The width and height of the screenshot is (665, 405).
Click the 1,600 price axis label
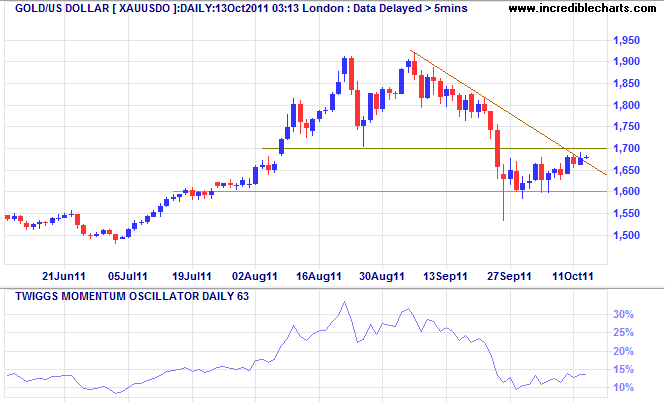[x=626, y=192]
